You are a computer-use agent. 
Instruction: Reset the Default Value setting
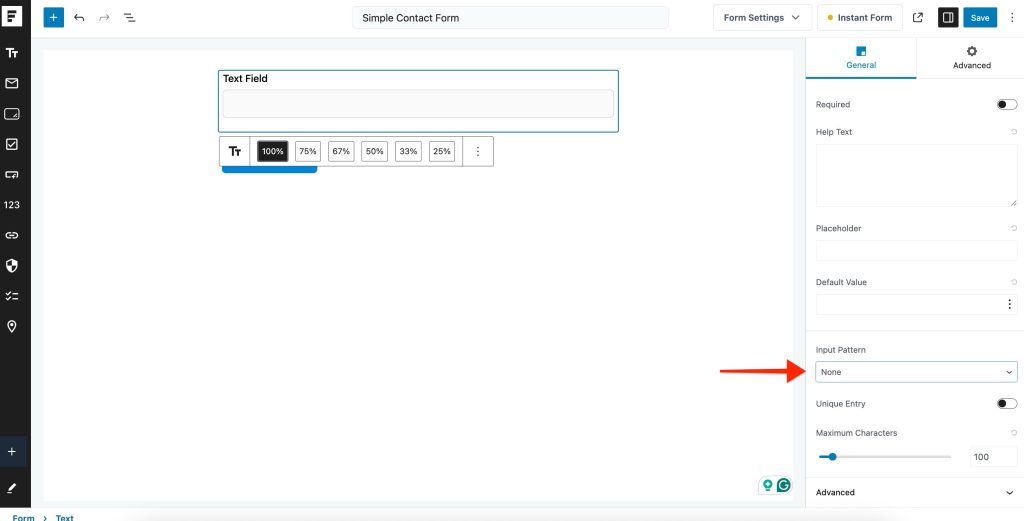(1014, 282)
